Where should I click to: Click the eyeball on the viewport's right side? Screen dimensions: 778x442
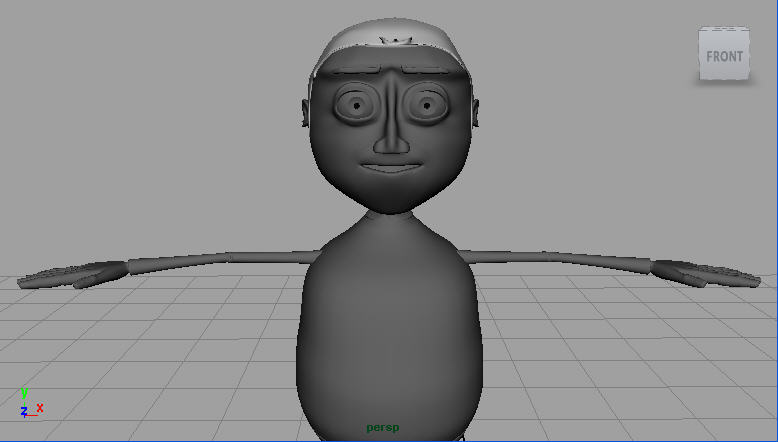(426, 105)
